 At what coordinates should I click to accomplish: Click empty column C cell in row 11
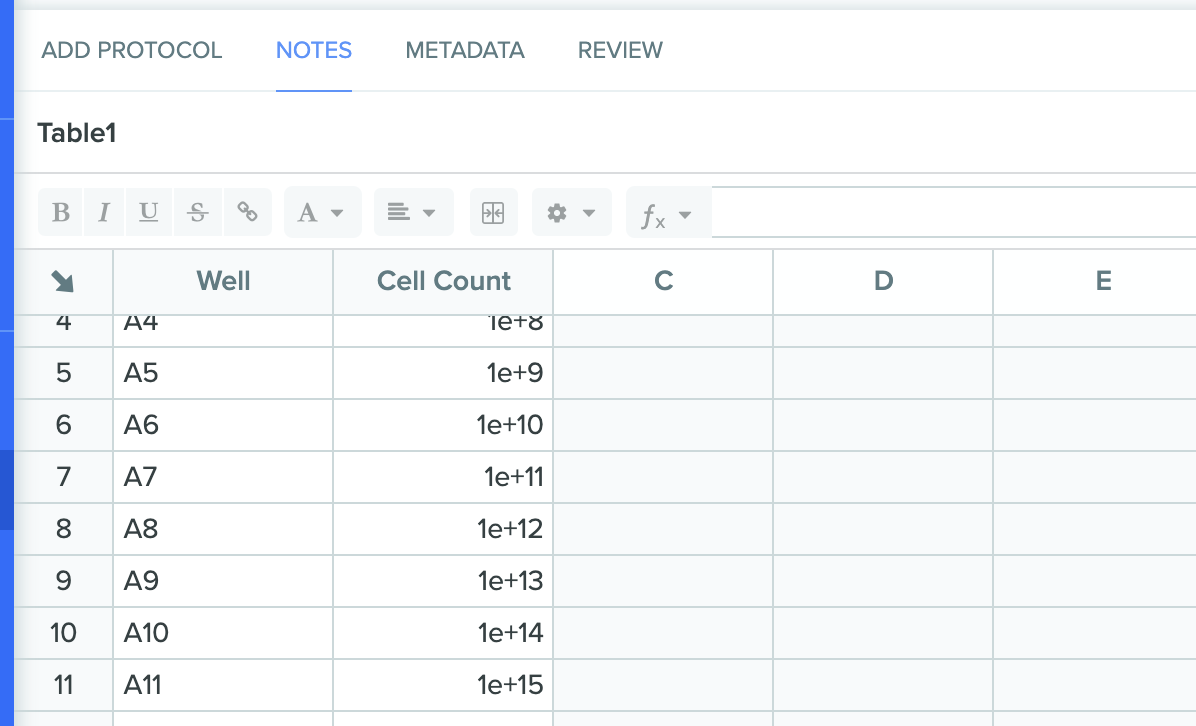(663, 685)
